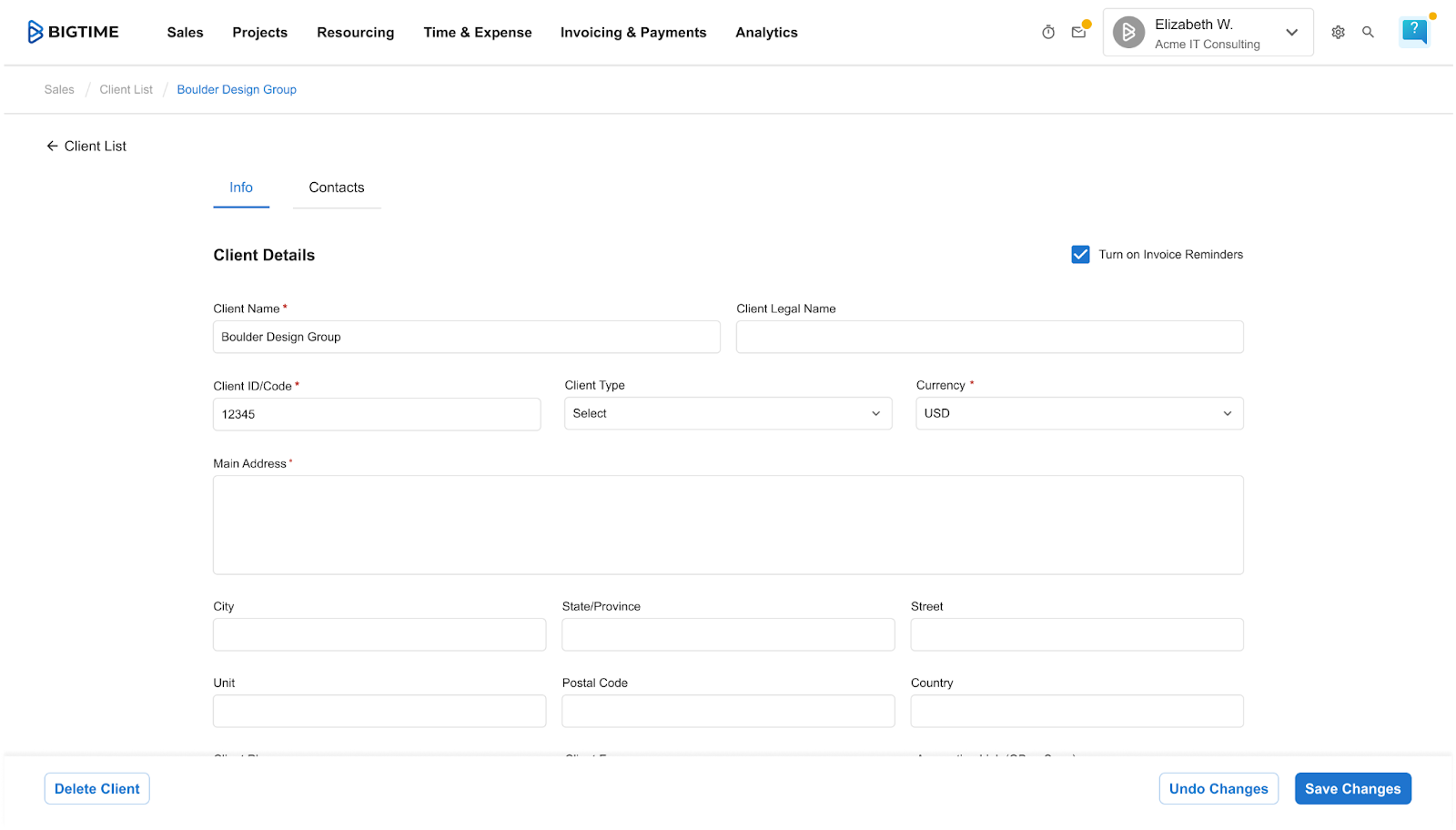Click the Client Legal Name field
Viewport: 1456px width, 830px height.
coord(989,338)
